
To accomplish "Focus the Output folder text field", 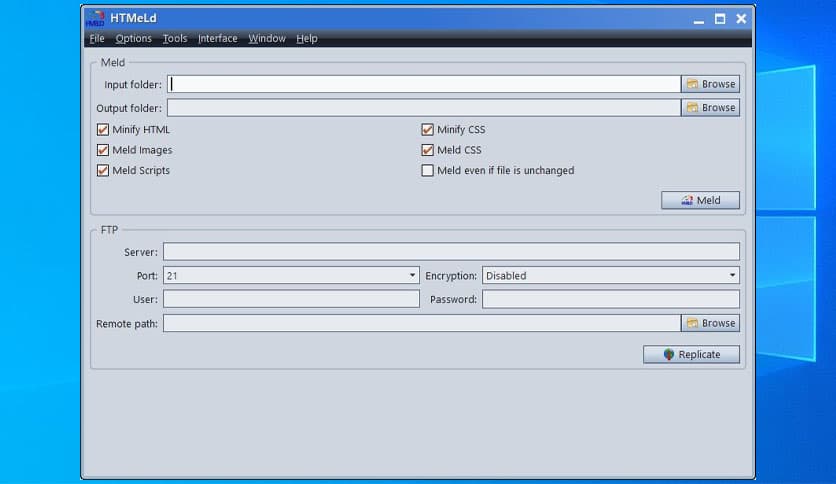I will pyautogui.click(x=424, y=108).
